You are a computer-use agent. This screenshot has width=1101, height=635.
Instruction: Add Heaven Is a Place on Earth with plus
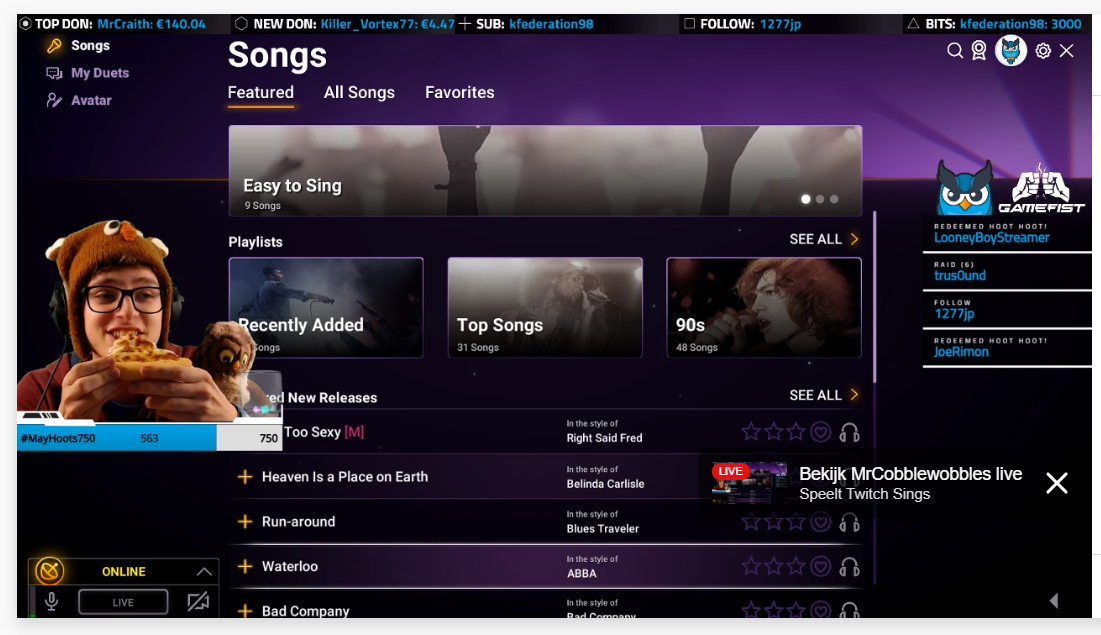[244, 477]
